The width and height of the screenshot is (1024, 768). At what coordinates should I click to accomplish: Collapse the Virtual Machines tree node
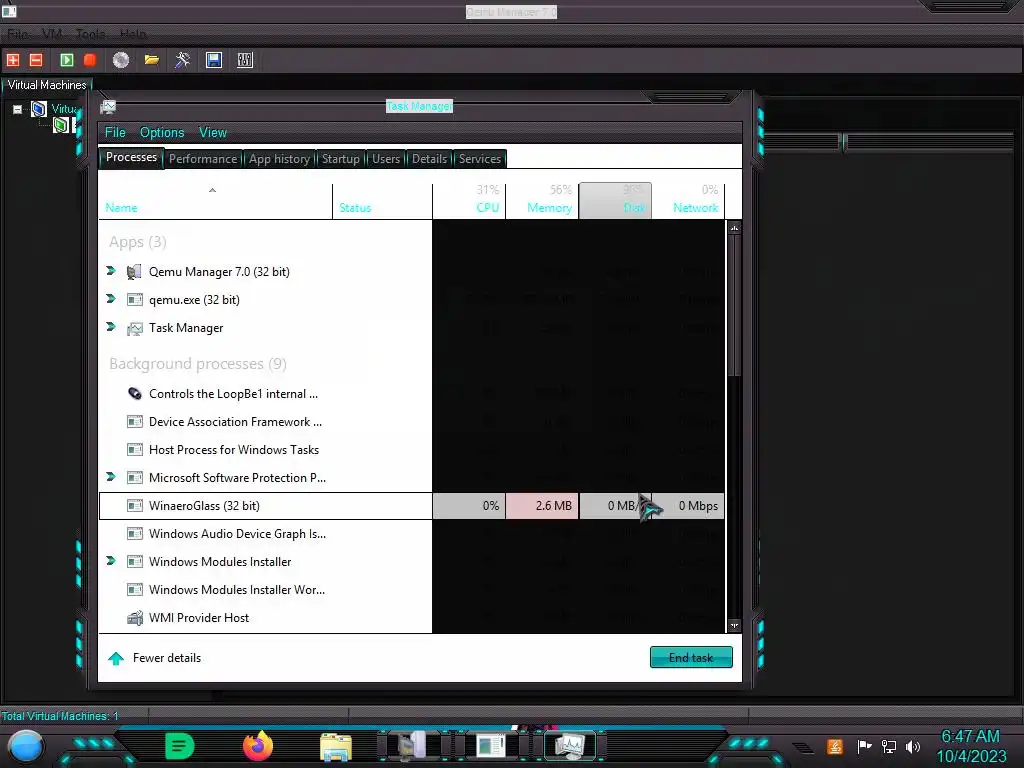18,109
